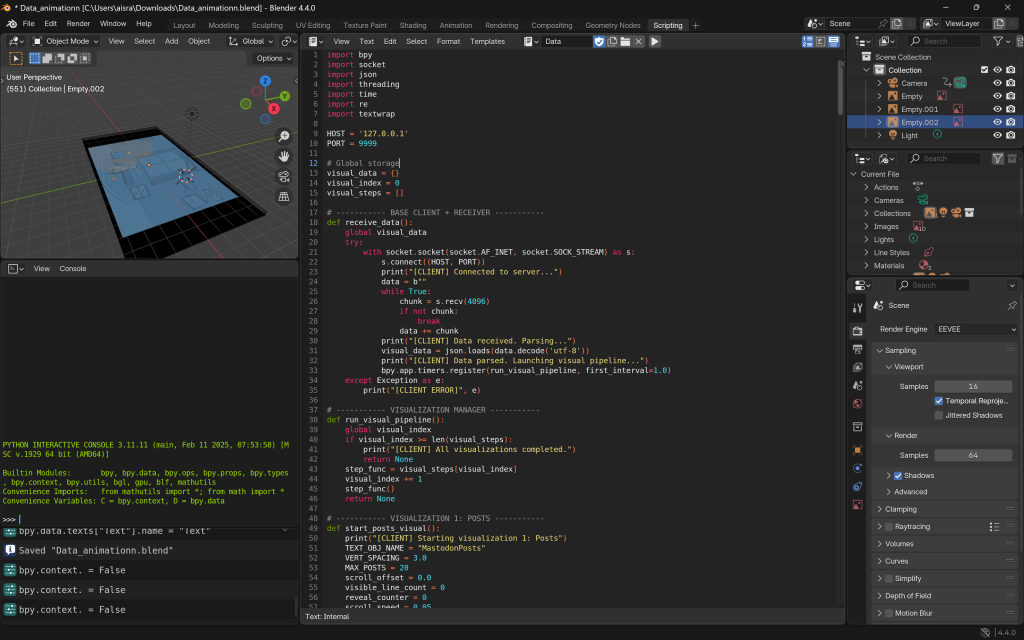Open the Object Data image properties tab
Viewport: 1024px width, 640px height.
[x=857, y=505]
